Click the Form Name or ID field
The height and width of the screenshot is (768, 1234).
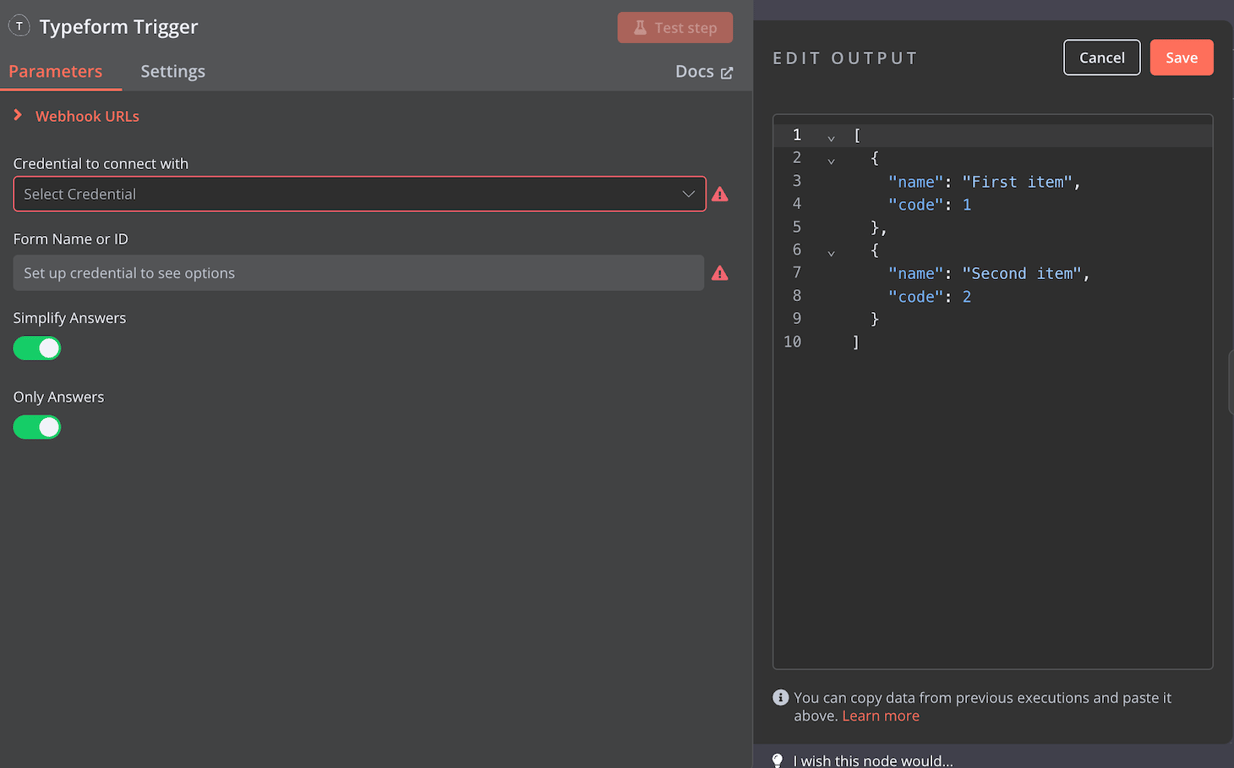(358, 273)
